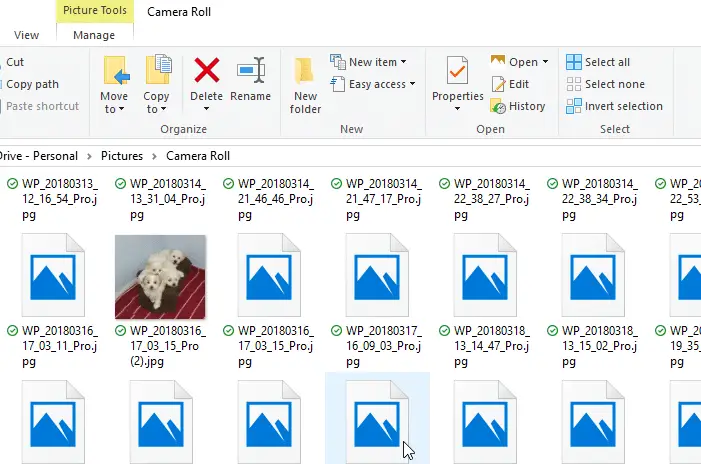Click the Edit label

(x=519, y=84)
